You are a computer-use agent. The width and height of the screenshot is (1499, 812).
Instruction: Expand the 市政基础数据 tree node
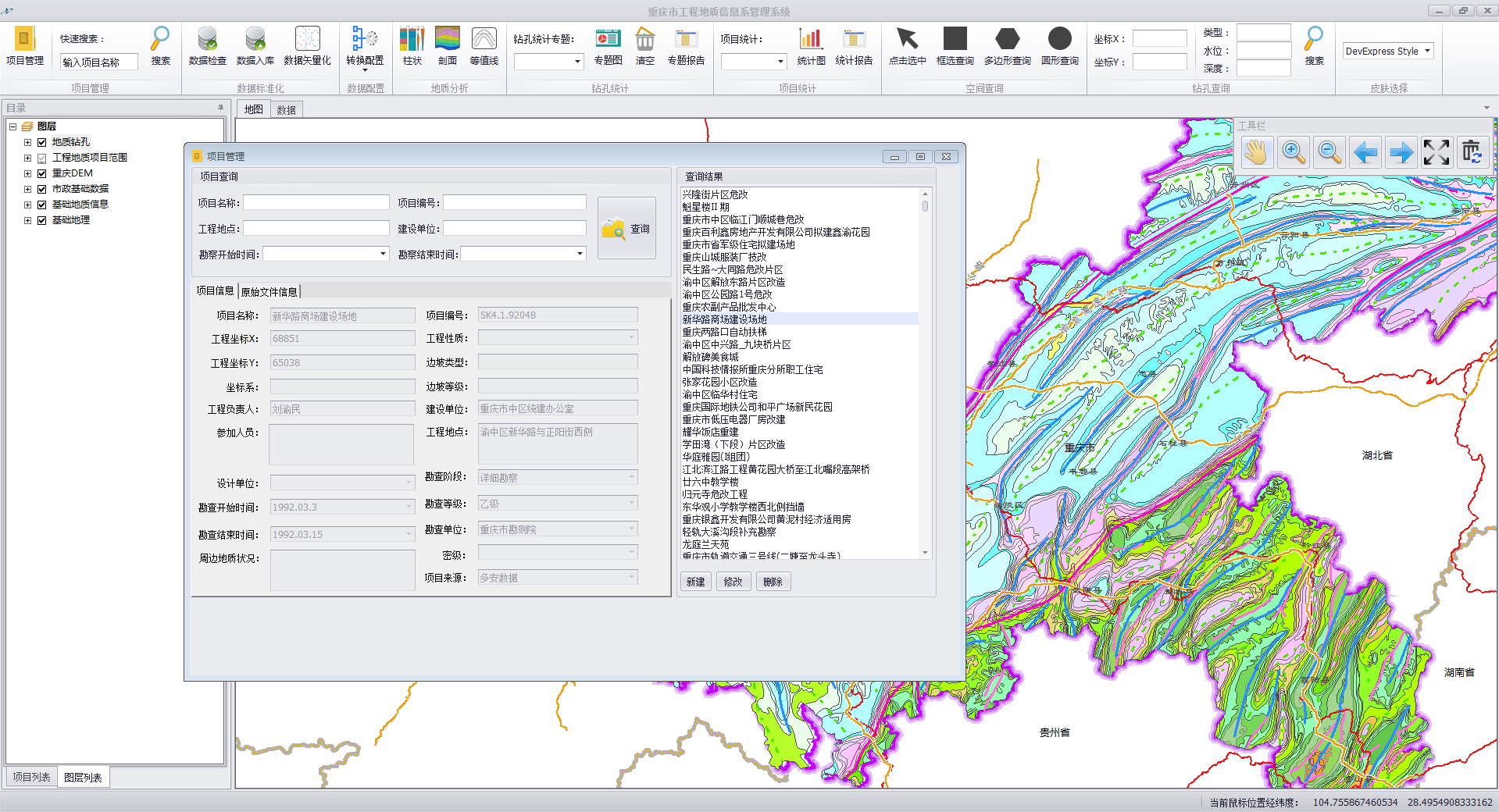coord(27,189)
